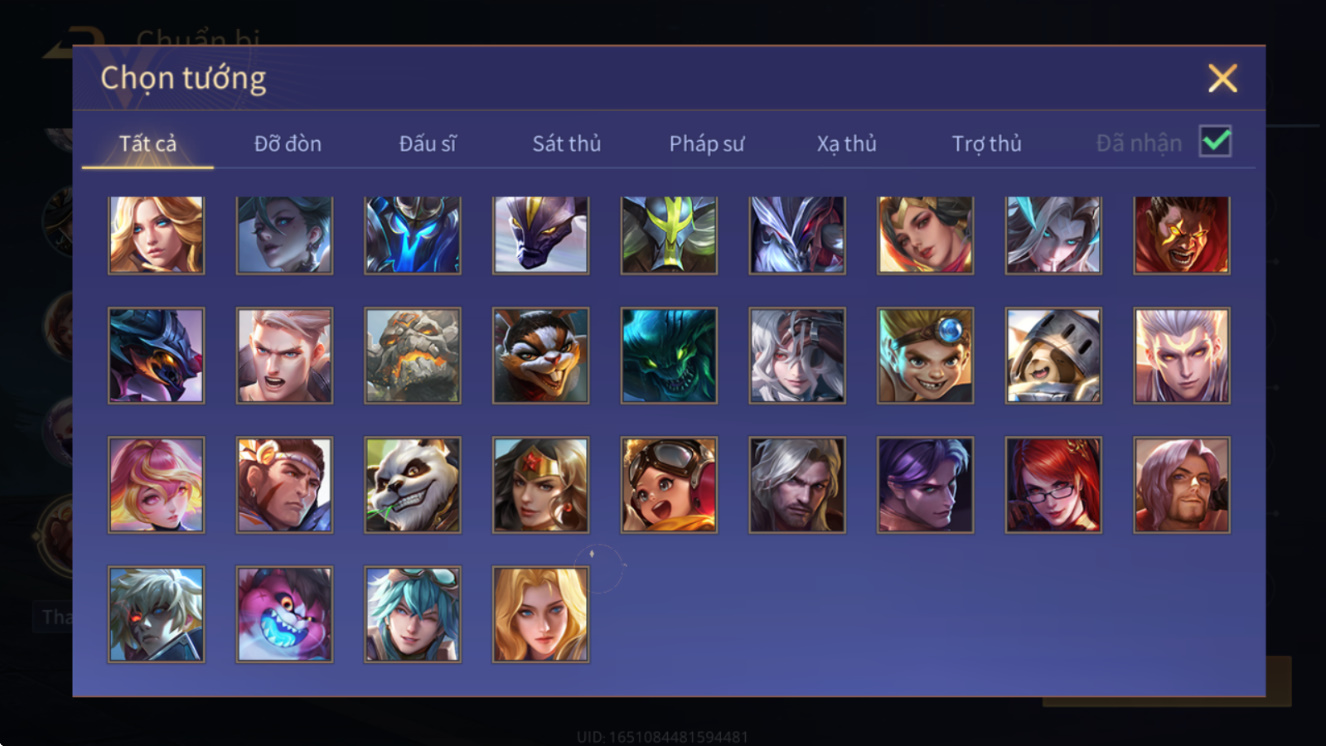Choose the red-haired woman with glasses
This screenshot has height=746, width=1326.
click(x=1054, y=485)
